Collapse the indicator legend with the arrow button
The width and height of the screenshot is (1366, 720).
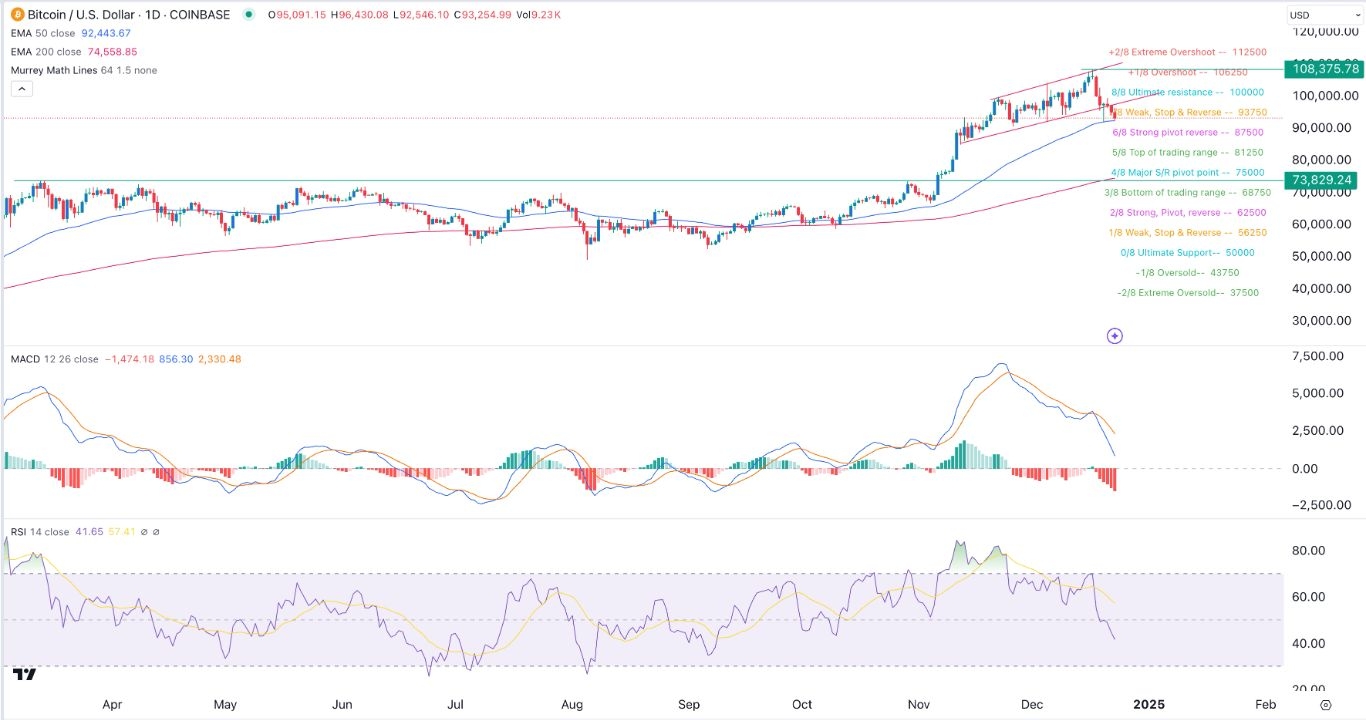click(x=20, y=88)
